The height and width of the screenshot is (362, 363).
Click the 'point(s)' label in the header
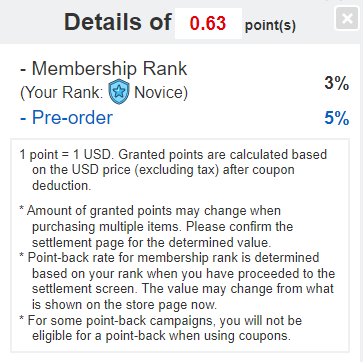tap(270, 26)
